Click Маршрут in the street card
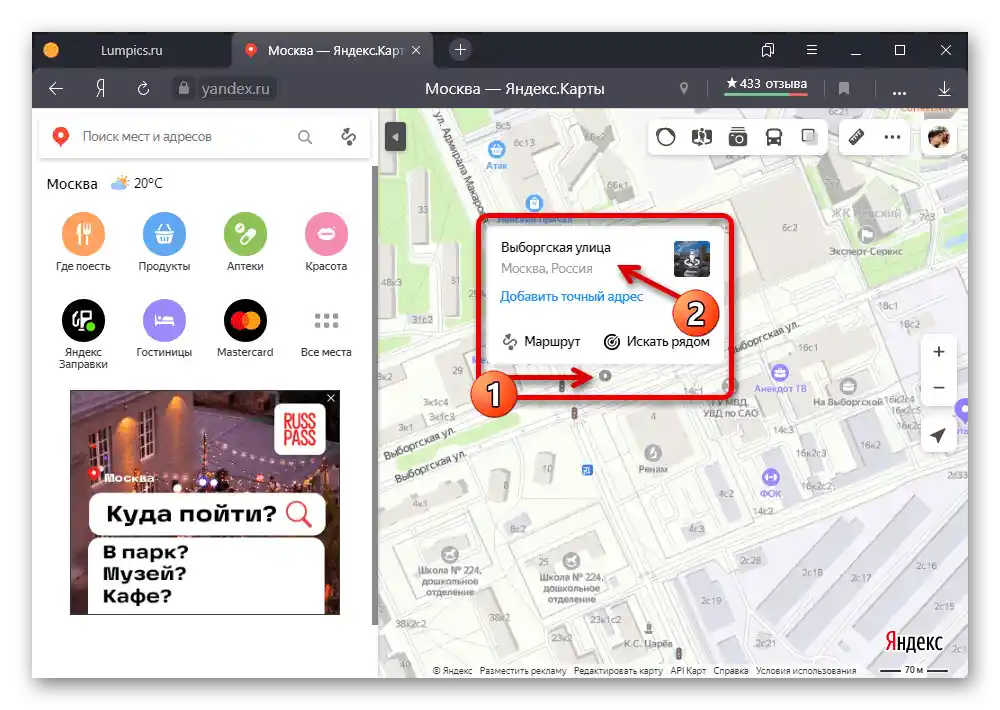This screenshot has height=710, width=1000. (x=541, y=342)
